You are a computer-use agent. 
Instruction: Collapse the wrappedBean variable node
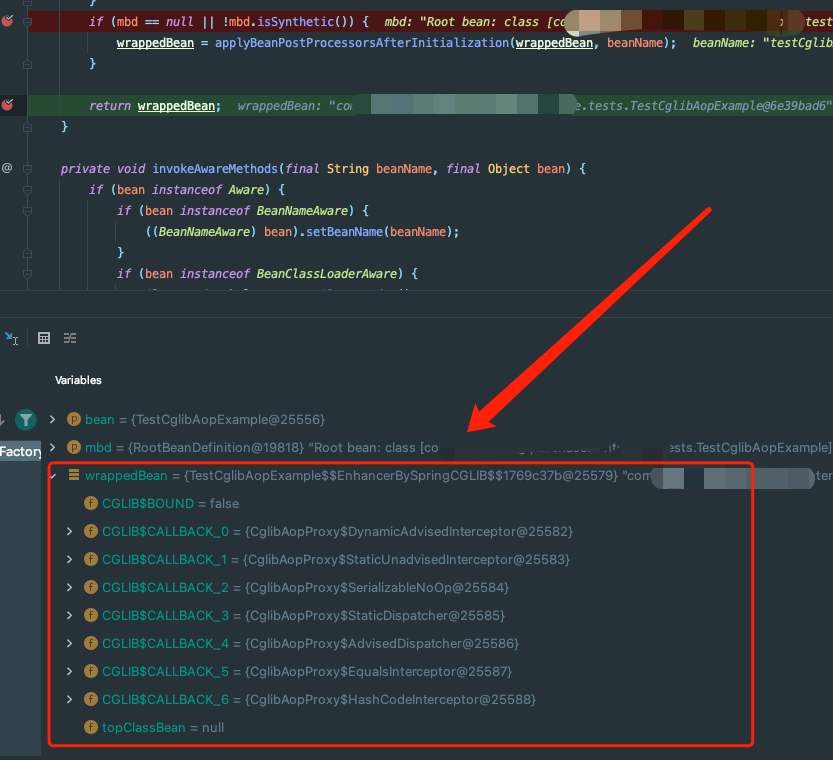pyautogui.click(x=52, y=476)
